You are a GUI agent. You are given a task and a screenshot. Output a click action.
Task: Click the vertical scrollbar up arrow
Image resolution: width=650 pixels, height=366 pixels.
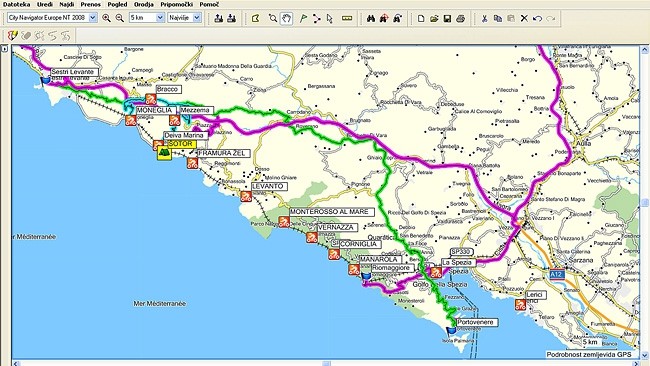645,50
